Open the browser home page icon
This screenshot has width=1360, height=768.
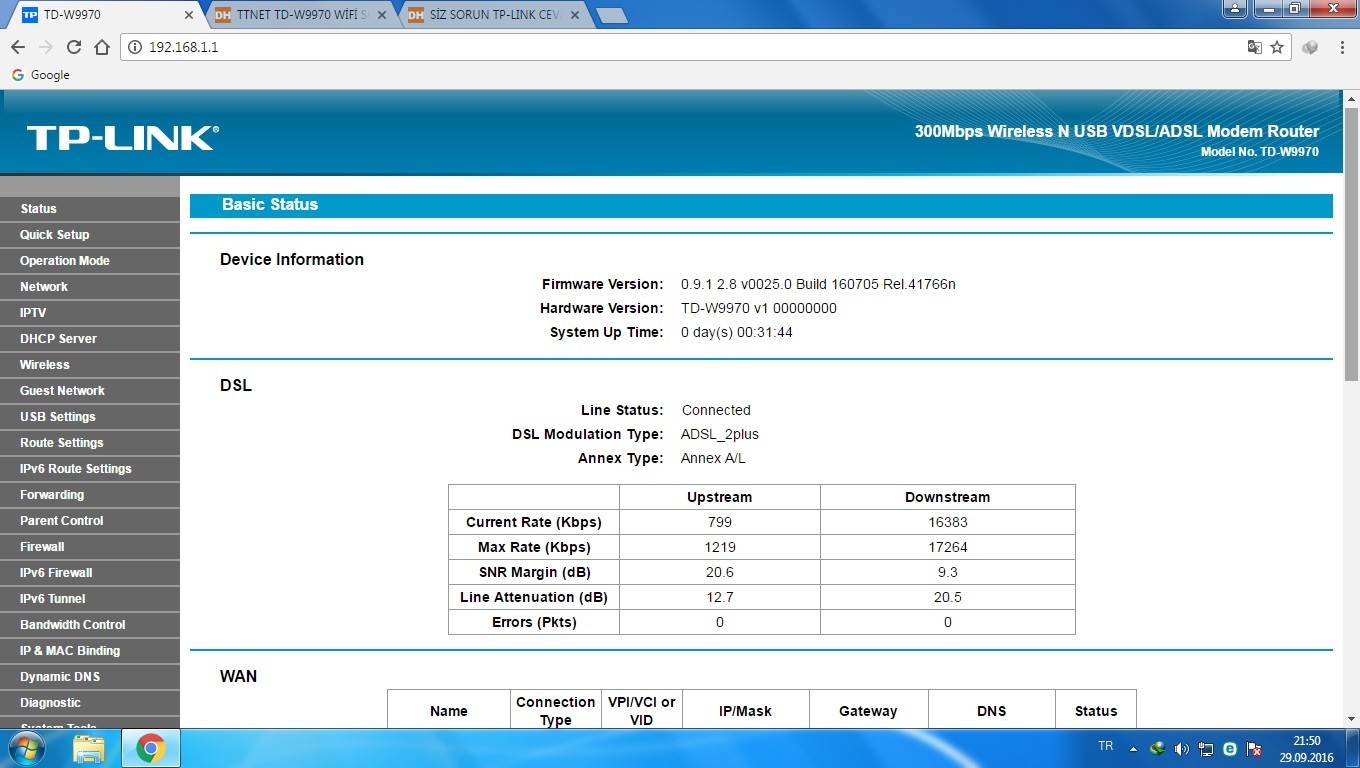click(x=101, y=47)
